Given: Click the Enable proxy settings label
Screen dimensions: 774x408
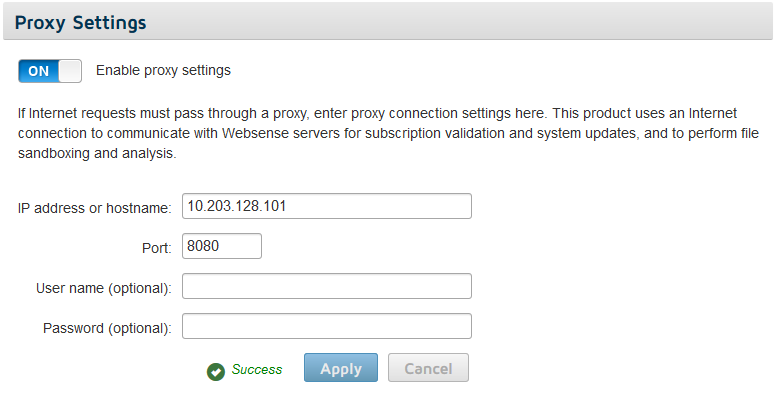Looking at the screenshot, I should coord(163,71).
